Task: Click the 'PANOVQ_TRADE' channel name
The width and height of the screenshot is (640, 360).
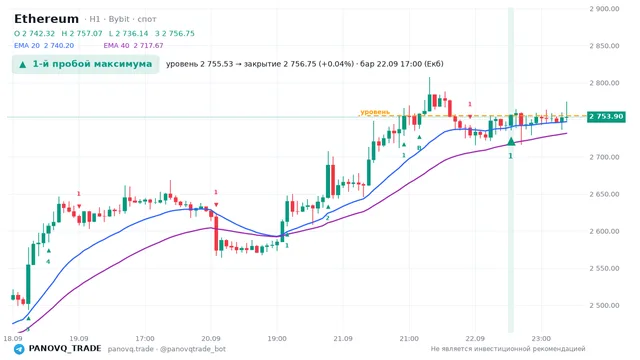Action: coord(65,349)
